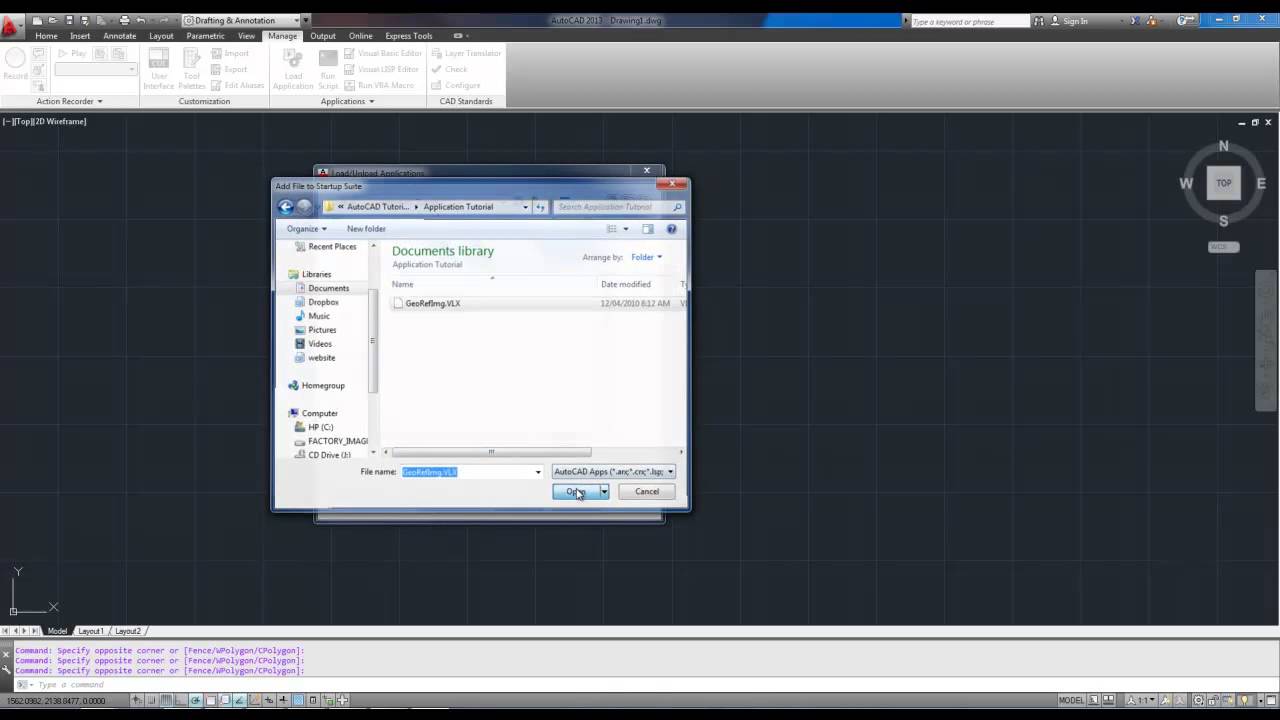Image resolution: width=1280 pixels, height=720 pixels.
Task: Open Visual Basic Editor
Action: 383,53
